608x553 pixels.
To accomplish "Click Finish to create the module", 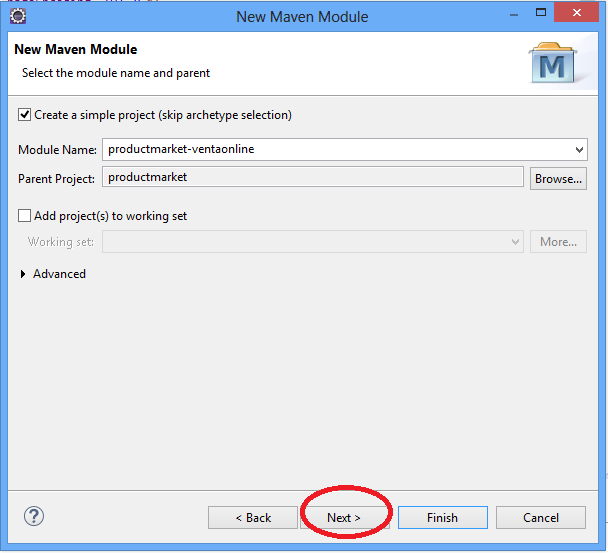I will [443, 517].
